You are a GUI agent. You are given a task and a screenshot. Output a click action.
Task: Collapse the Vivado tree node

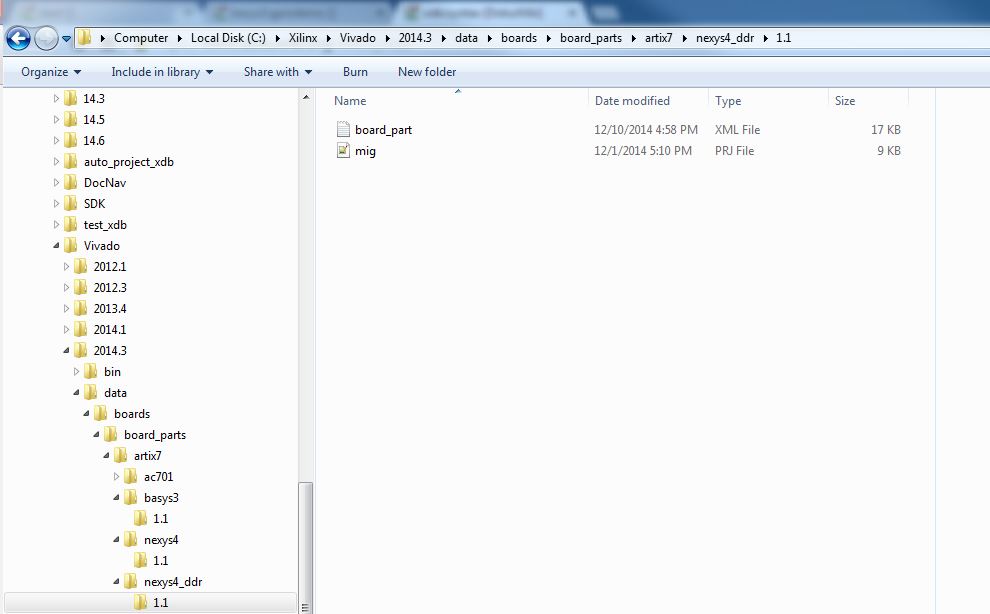tap(56, 245)
